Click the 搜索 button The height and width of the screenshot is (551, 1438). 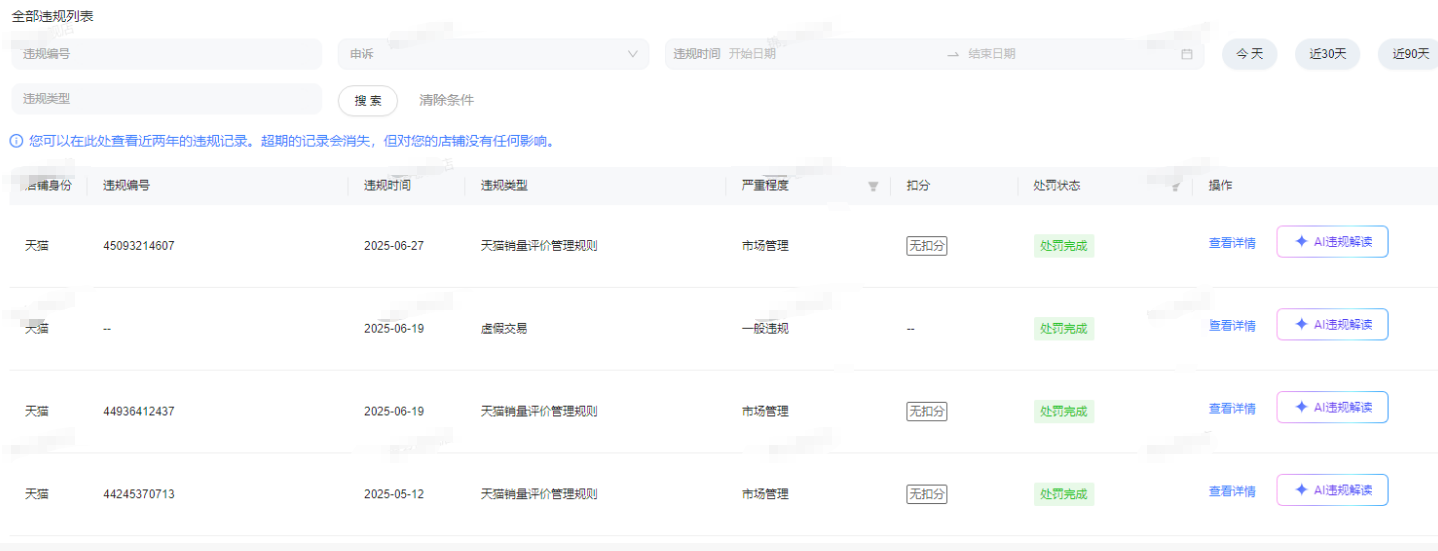click(368, 100)
